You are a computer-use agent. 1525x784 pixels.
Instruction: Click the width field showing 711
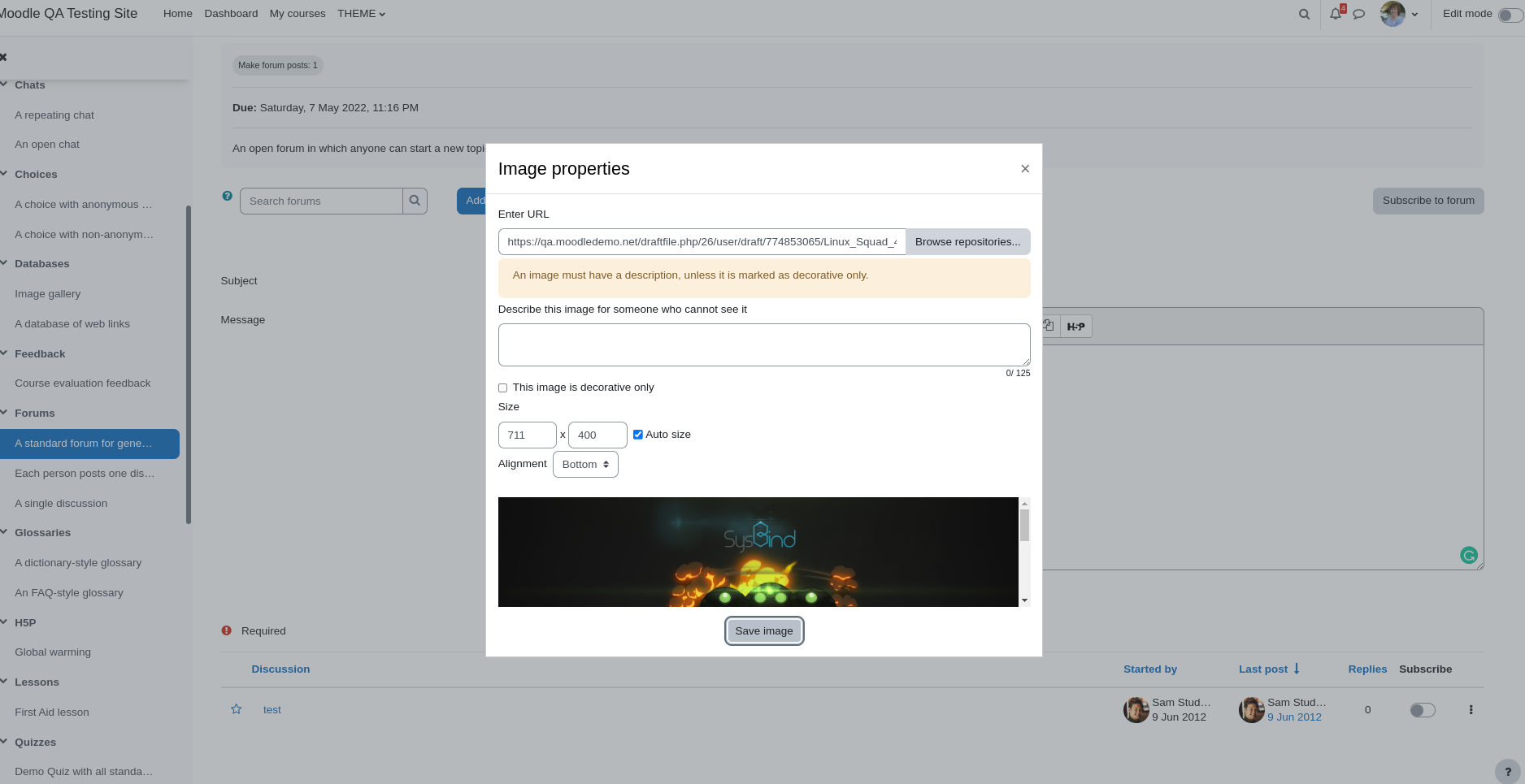[x=528, y=435]
